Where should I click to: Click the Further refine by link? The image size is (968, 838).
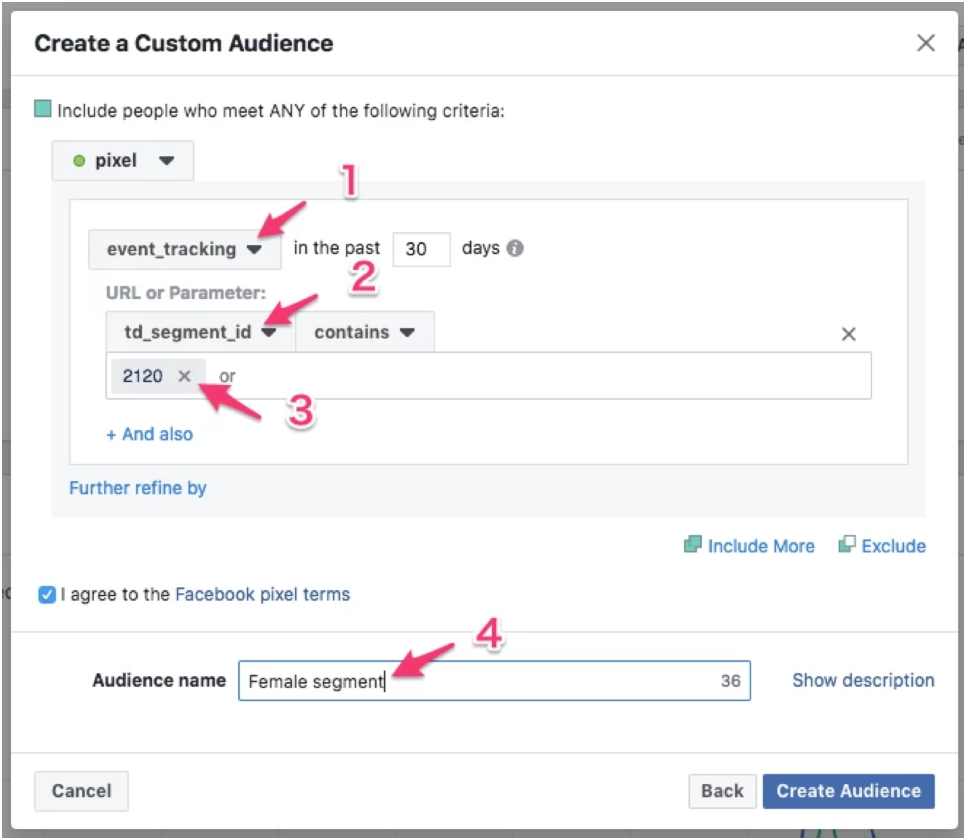coord(138,488)
